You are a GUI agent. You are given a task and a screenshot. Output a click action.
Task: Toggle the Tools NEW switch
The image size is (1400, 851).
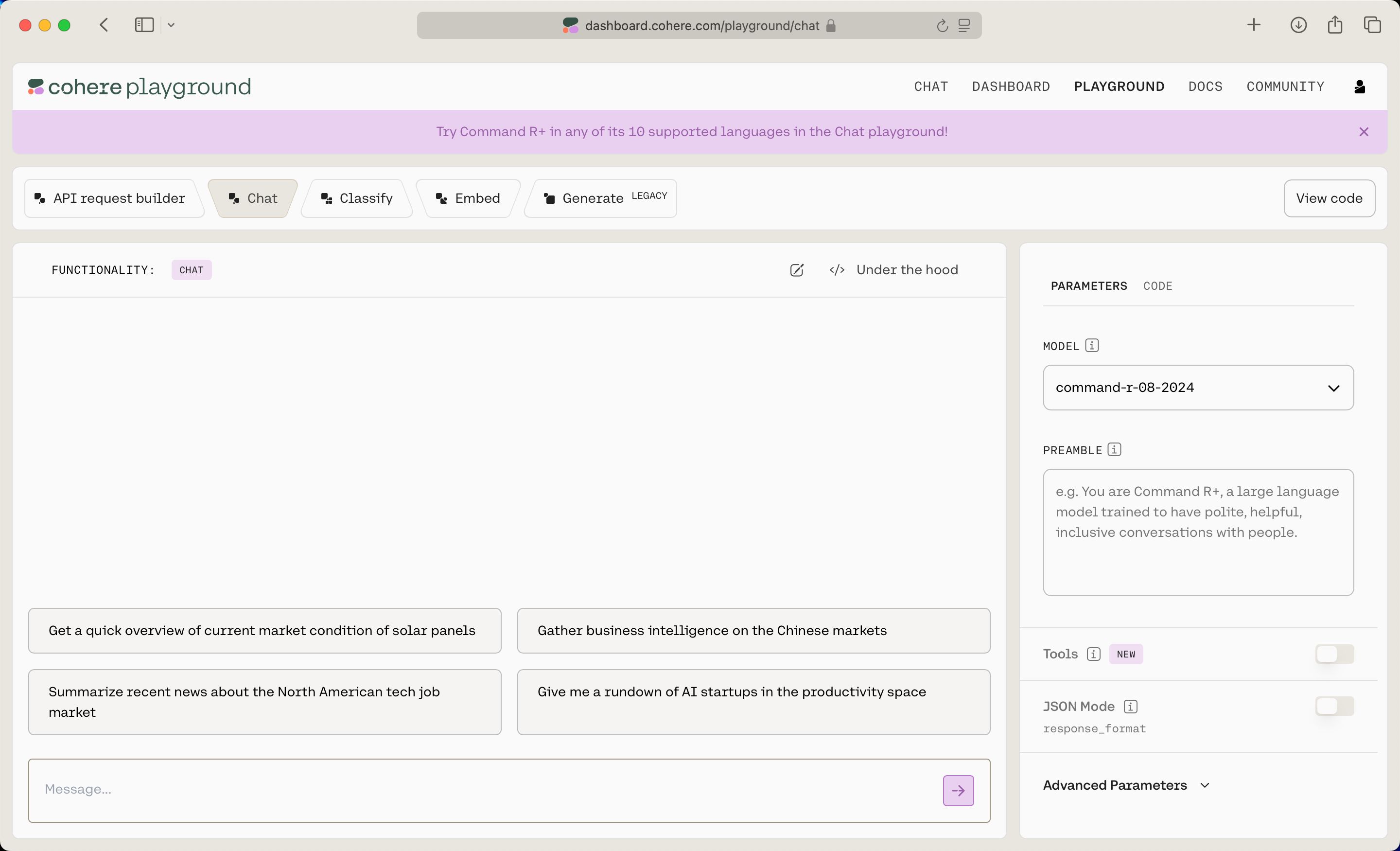point(1335,653)
